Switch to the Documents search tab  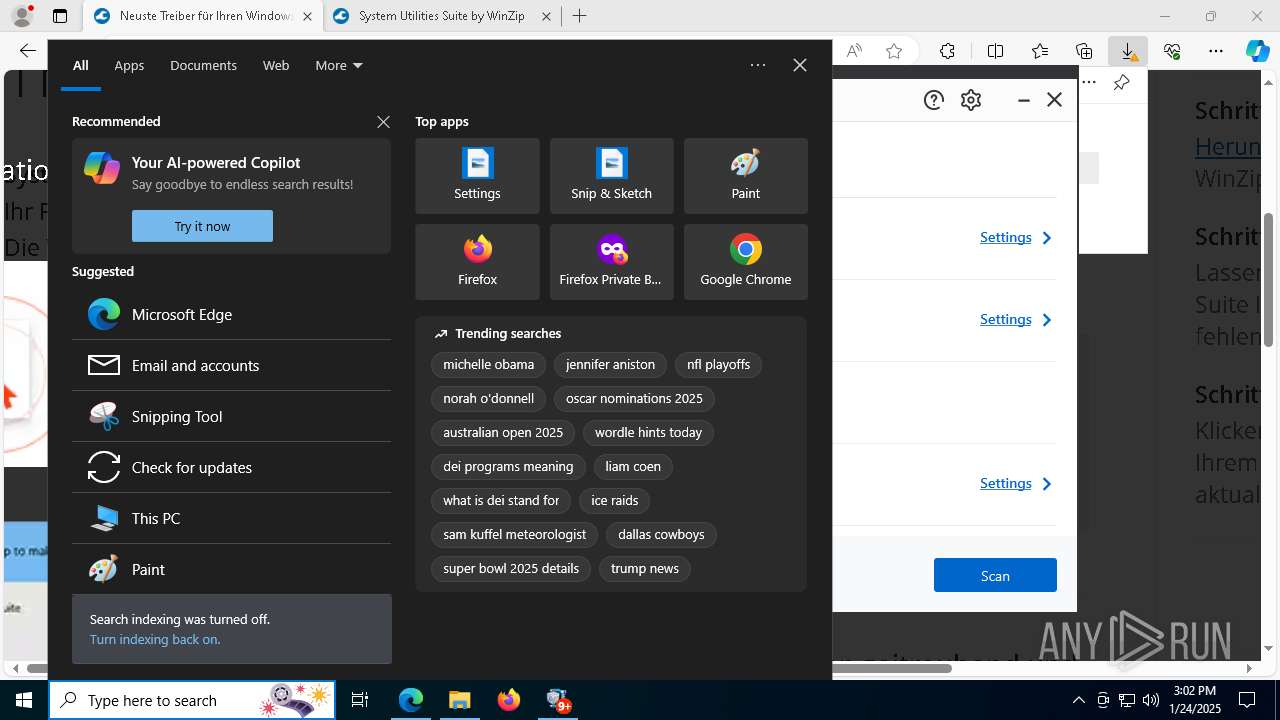(203, 66)
